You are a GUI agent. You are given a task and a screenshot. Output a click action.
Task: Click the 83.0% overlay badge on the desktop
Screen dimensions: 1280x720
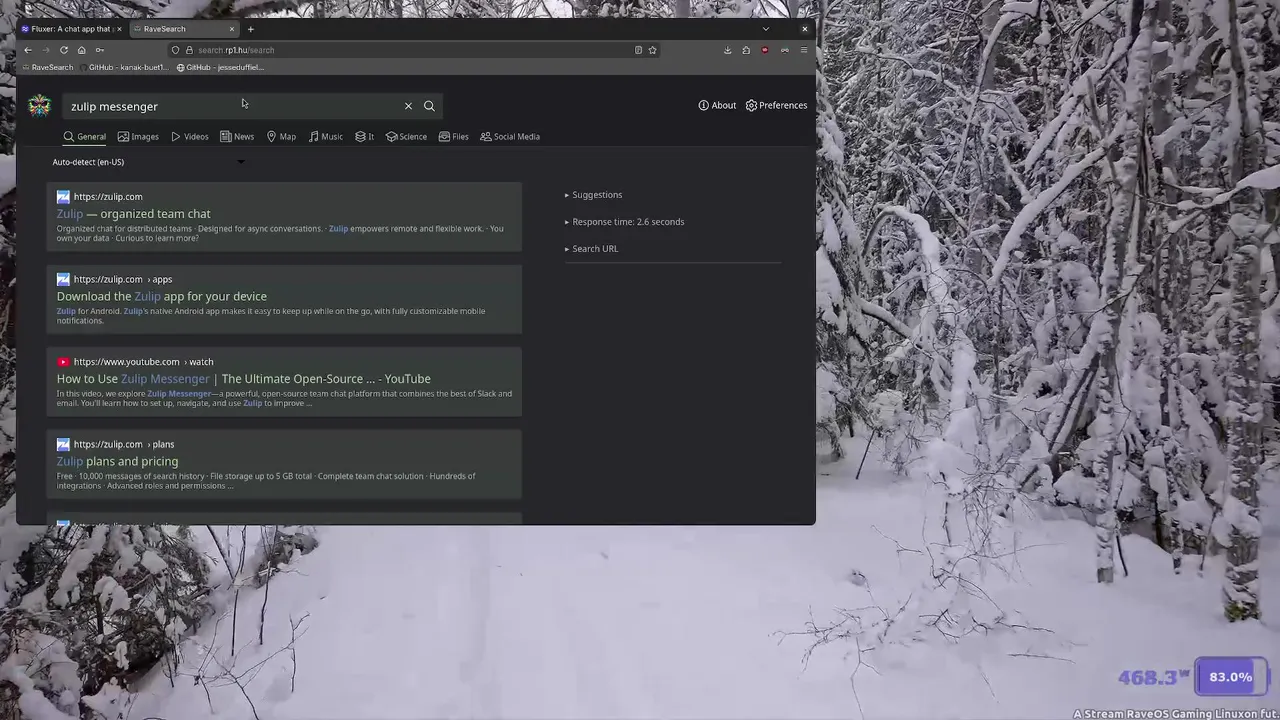(1231, 677)
